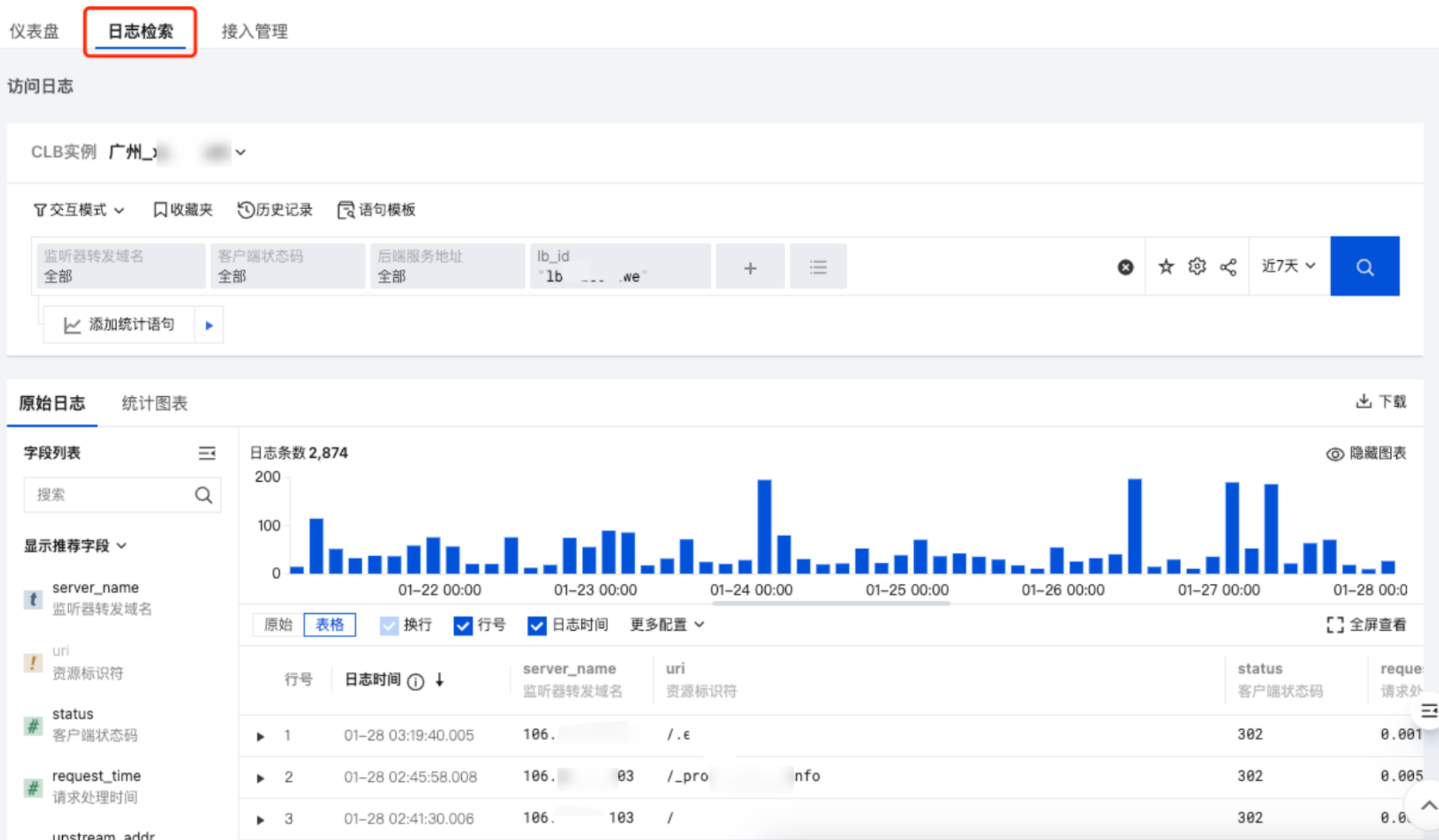Open the table column settings side icon

[1428, 711]
